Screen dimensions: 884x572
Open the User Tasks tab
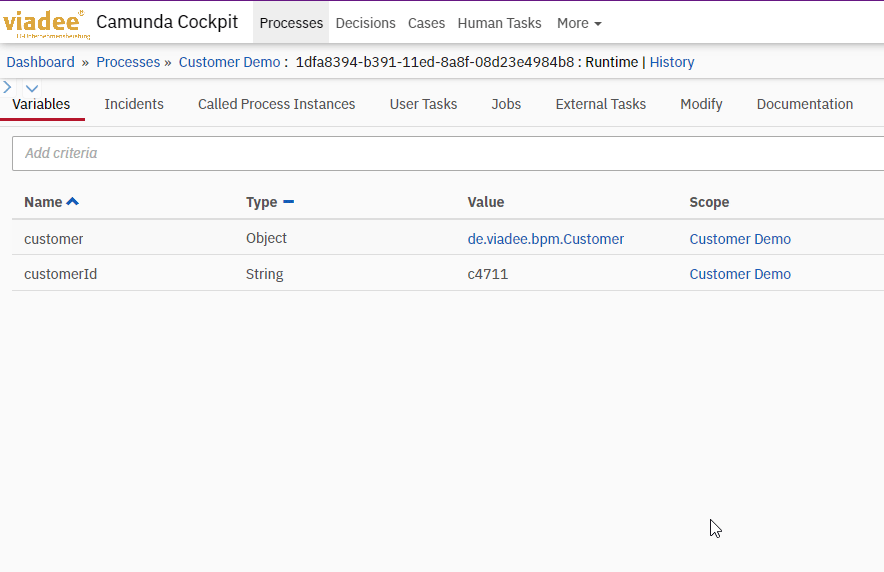[423, 104]
